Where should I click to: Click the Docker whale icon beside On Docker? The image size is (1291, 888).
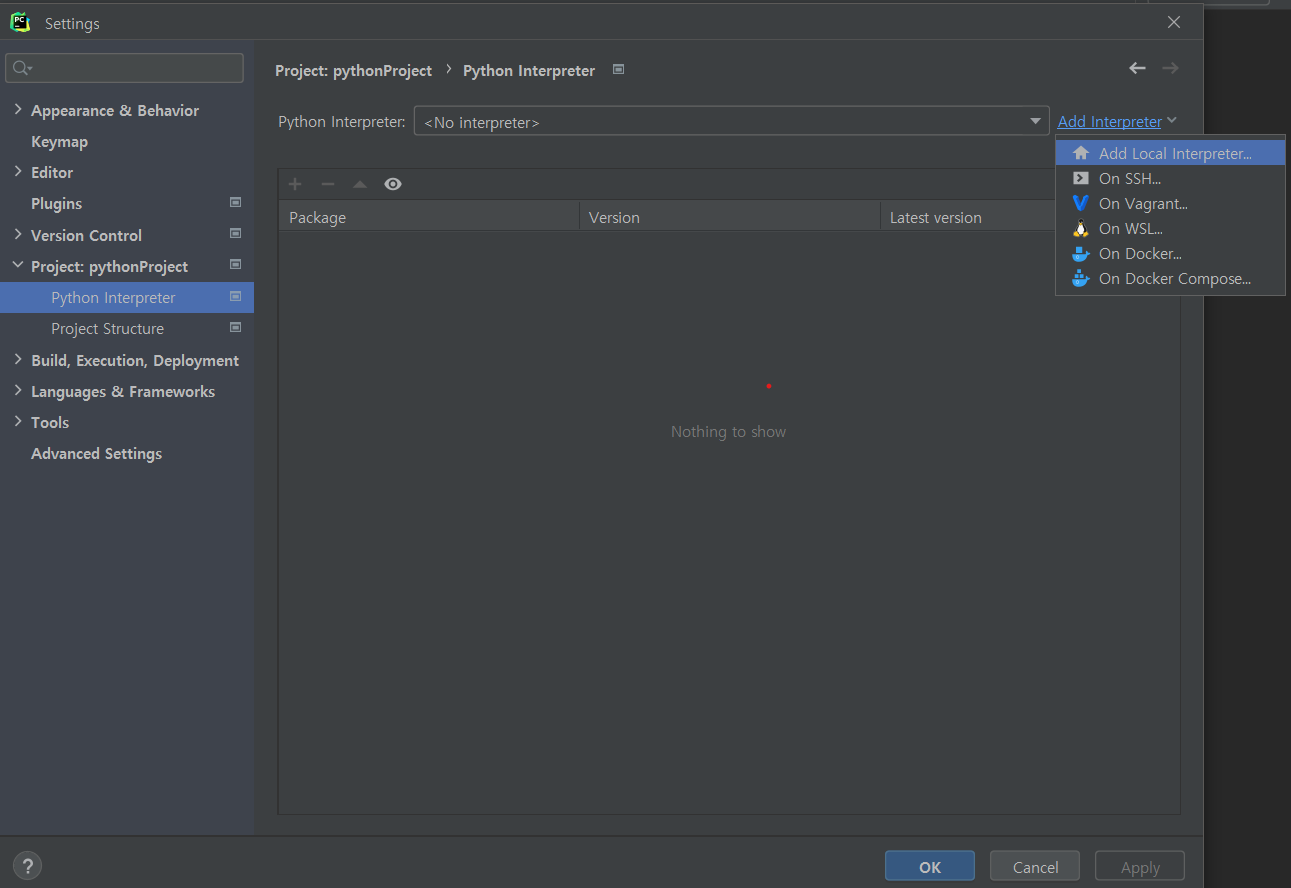[1080, 253]
